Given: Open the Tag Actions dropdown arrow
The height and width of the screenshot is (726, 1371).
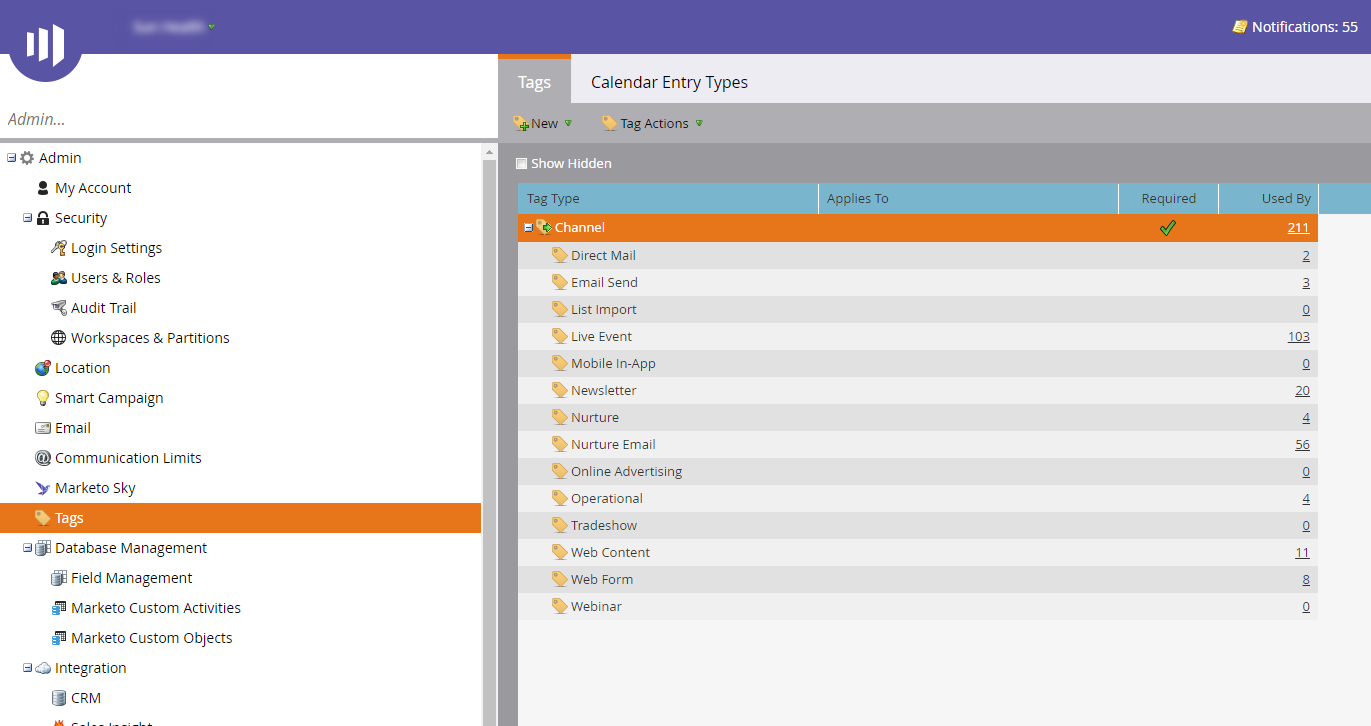Looking at the screenshot, I should (x=700, y=123).
